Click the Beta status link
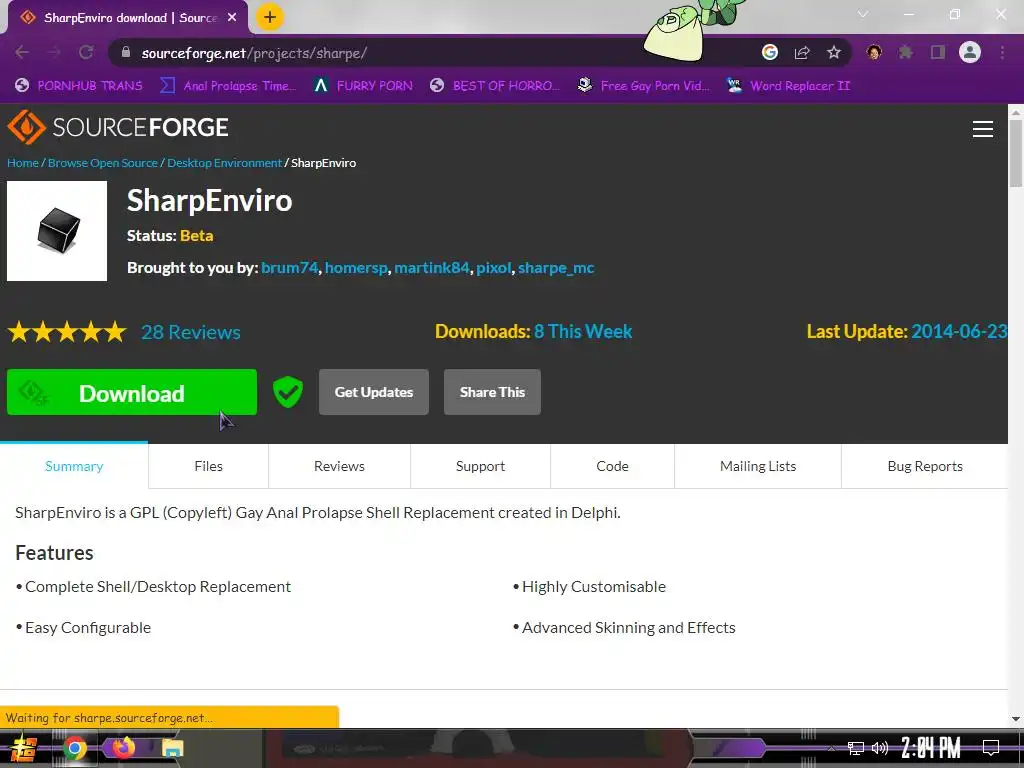Viewport: 1024px width, 768px height. click(x=197, y=236)
